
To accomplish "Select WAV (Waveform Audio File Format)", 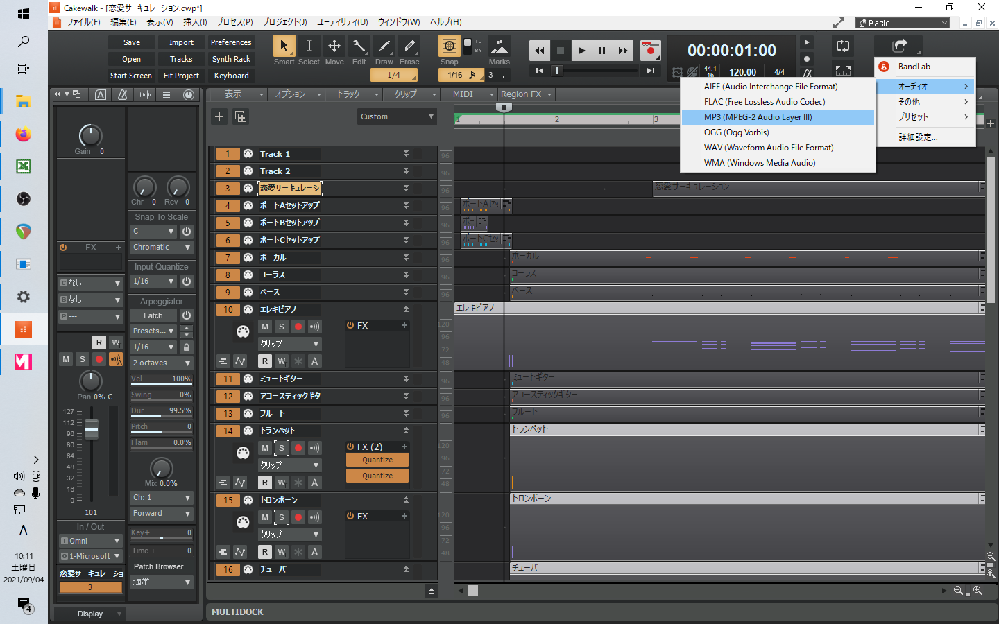I will [x=777, y=147].
